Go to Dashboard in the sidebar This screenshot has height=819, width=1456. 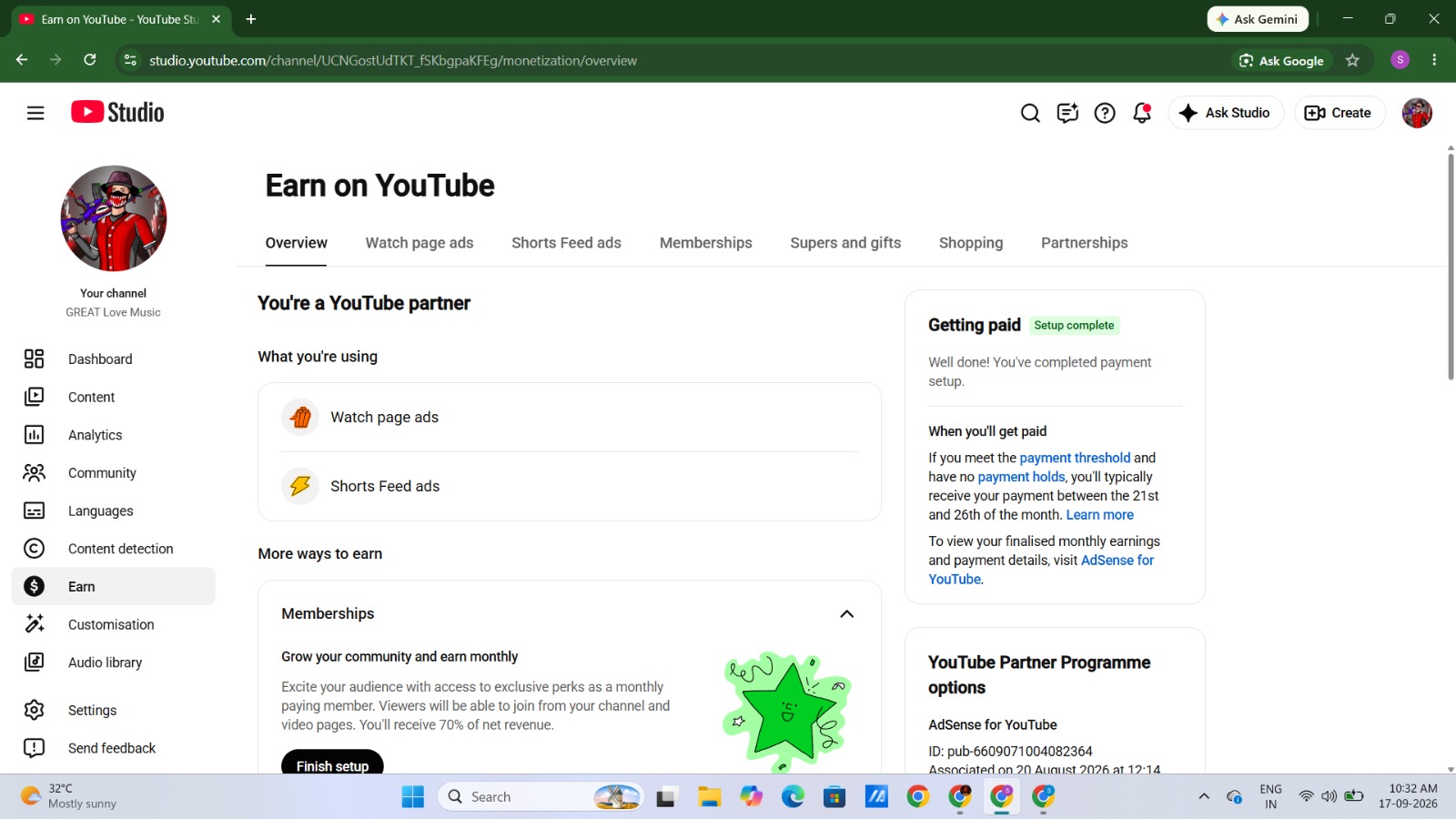point(114,359)
